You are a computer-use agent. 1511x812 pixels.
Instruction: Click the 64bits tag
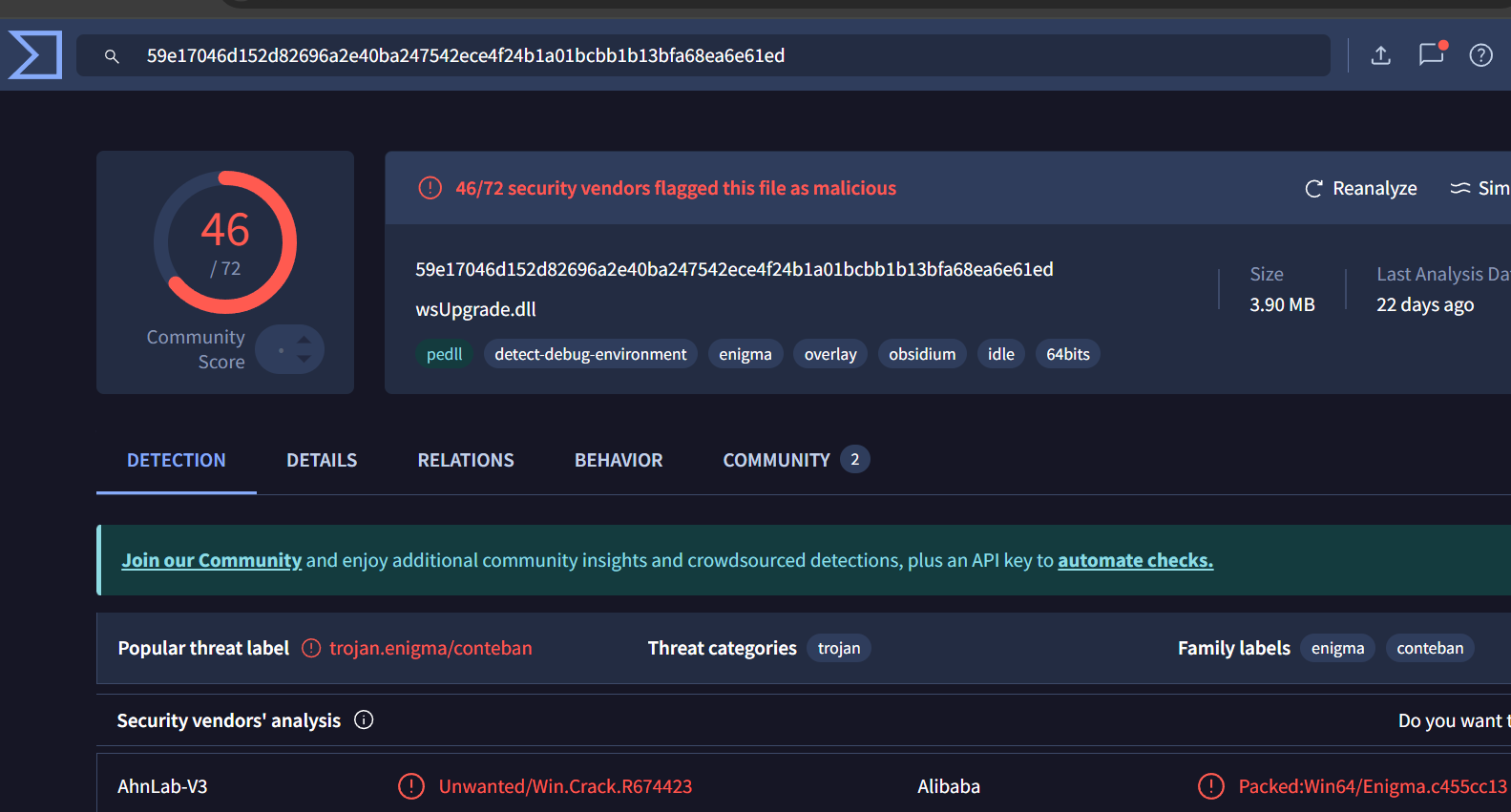click(1068, 354)
